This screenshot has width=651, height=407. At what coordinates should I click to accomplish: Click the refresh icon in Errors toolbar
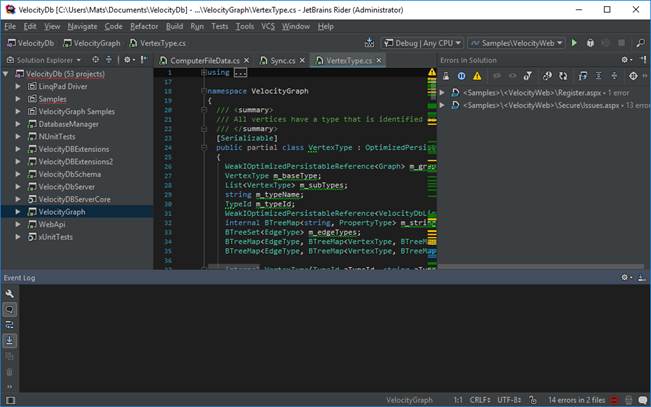coord(563,76)
